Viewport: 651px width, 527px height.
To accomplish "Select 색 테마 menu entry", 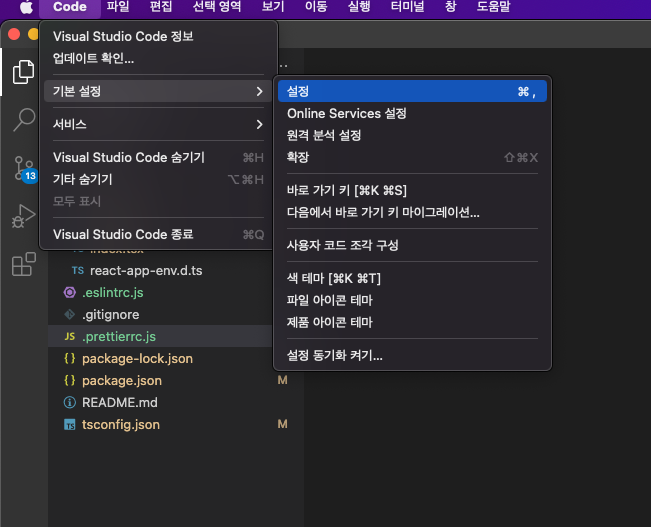I will click(x=412, y=278).
